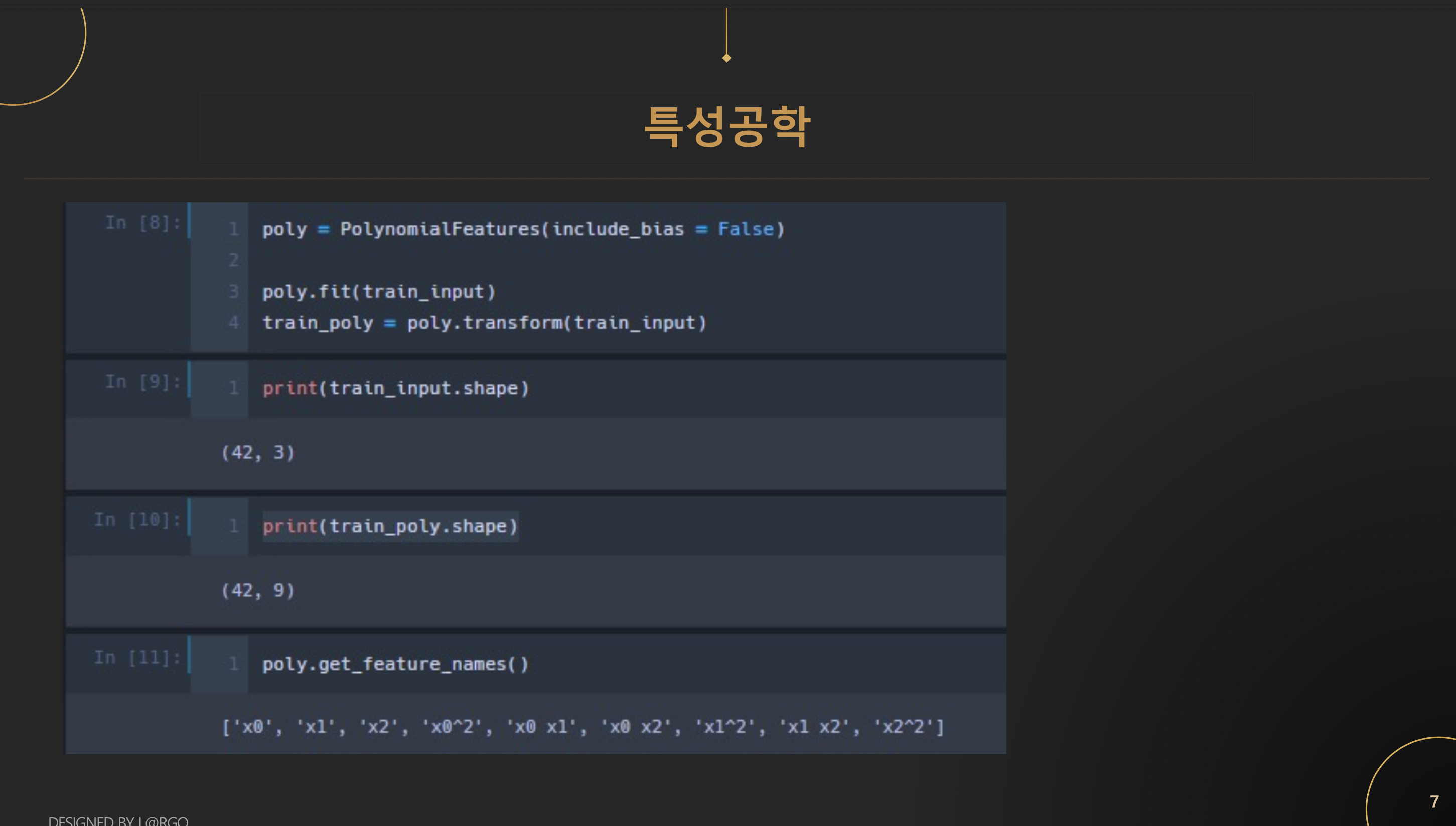Click the In [11] cell prompt label
Image resolution: width=1456 pixels, height=826 pixels.
[x=137, y=658]
